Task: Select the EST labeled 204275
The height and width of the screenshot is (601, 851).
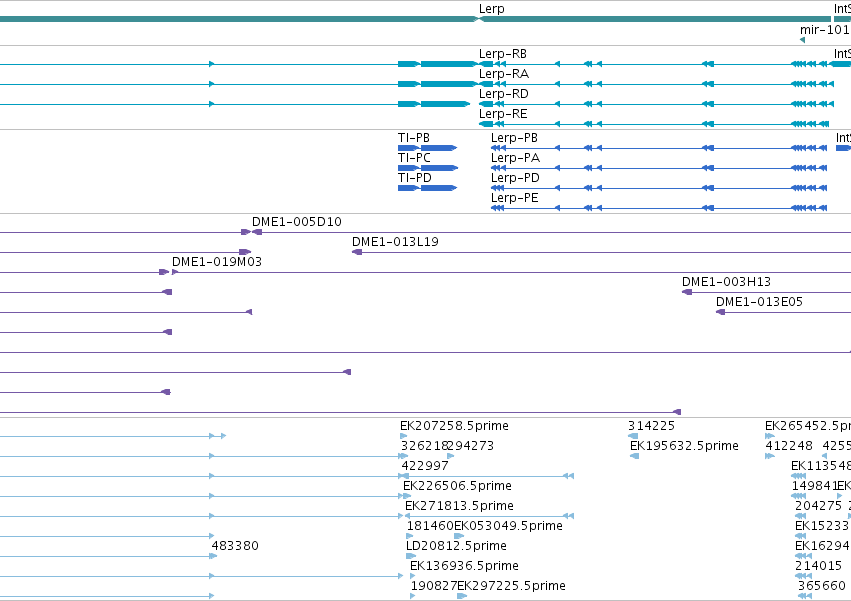Action: point(818,506)
